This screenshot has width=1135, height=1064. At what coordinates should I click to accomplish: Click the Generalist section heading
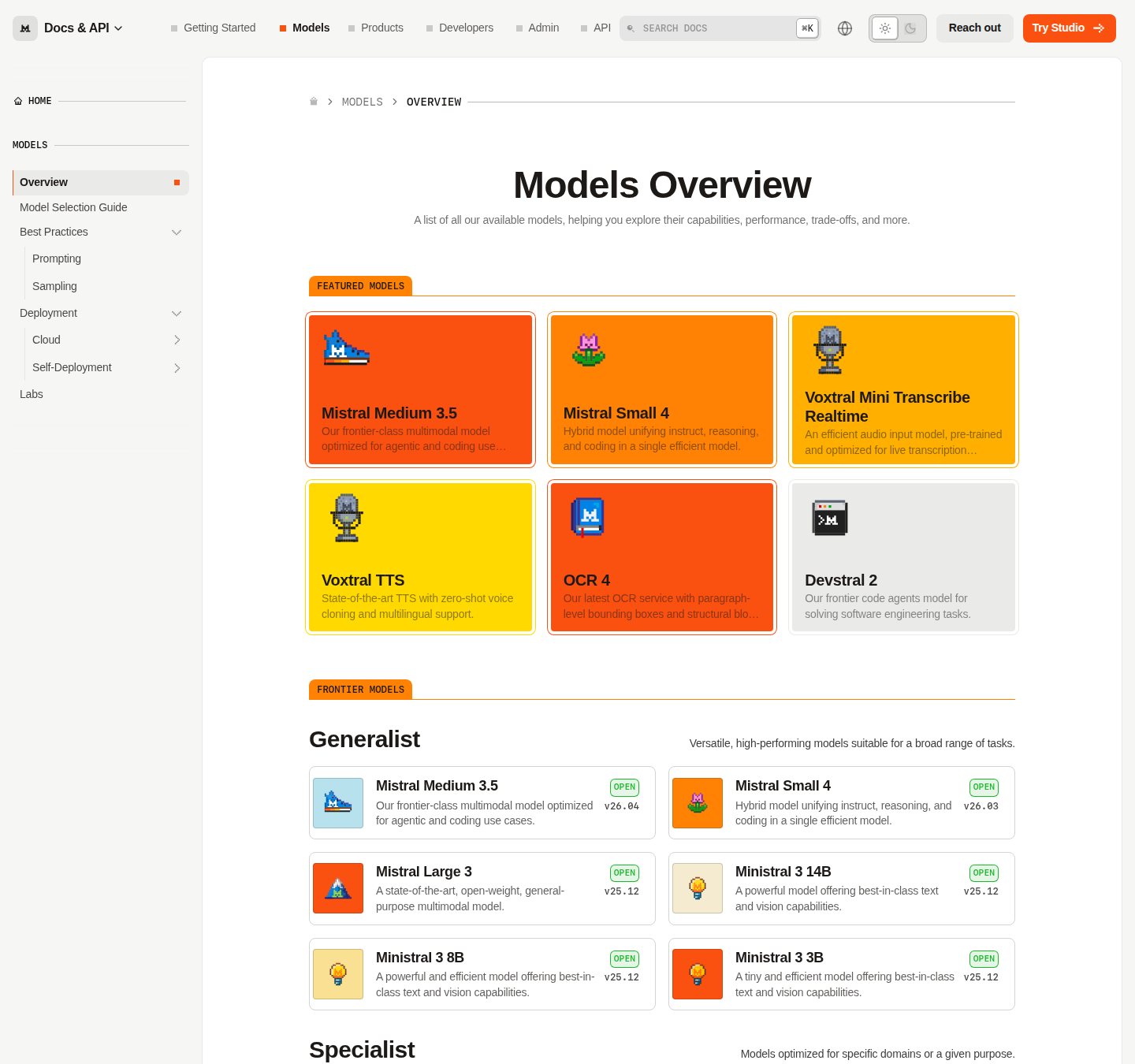364,739
